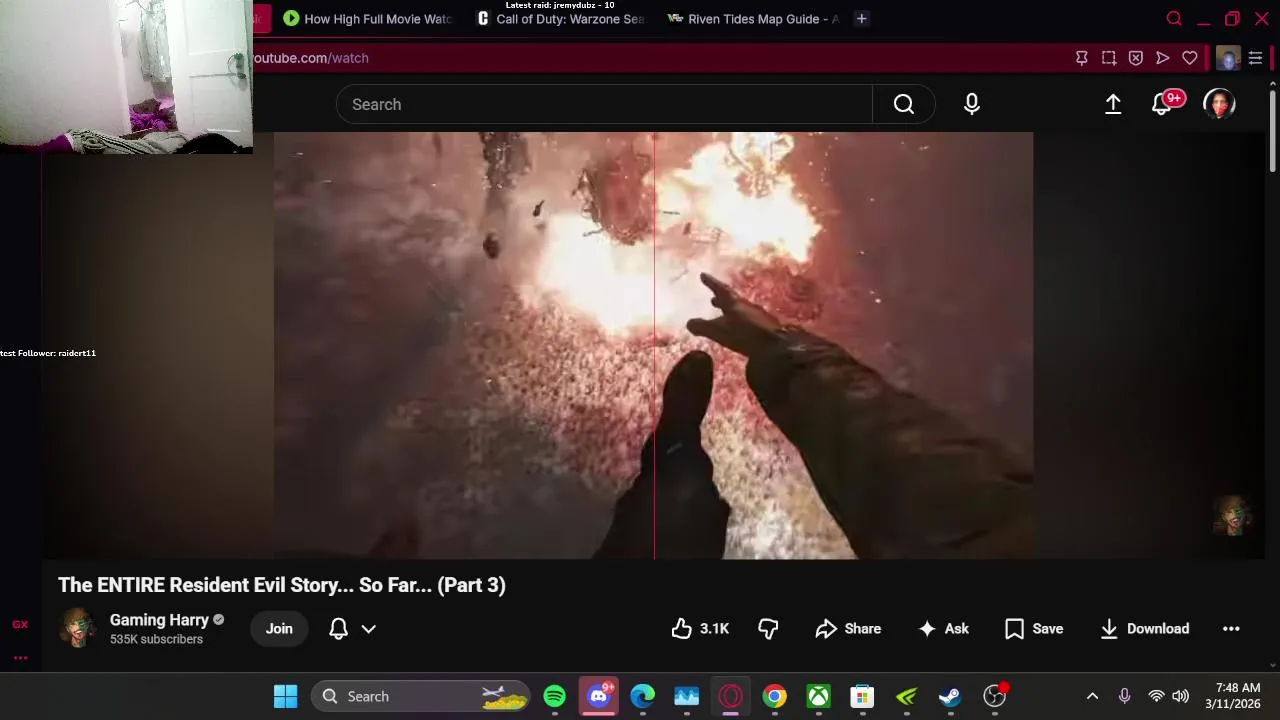Switch to Riven Tides Map Guide tab

click(753, 19)
